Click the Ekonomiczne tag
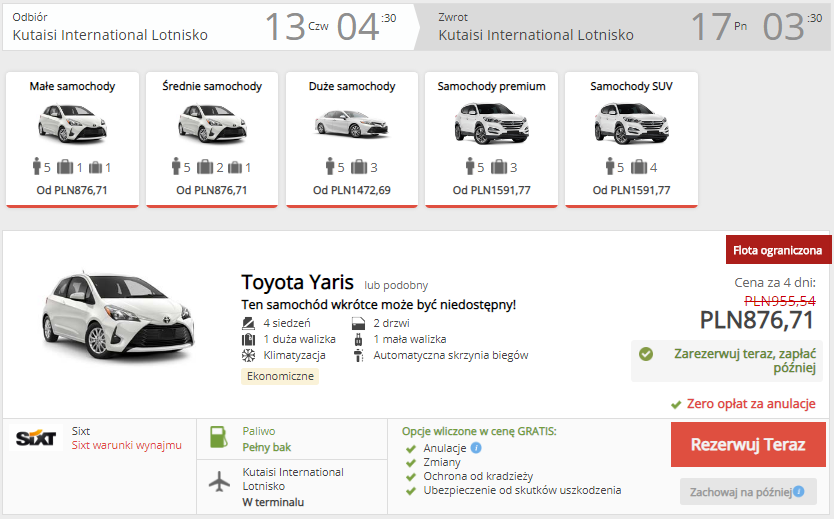The height and width of the screenshot is (519, 834). [x=280, y=376]
